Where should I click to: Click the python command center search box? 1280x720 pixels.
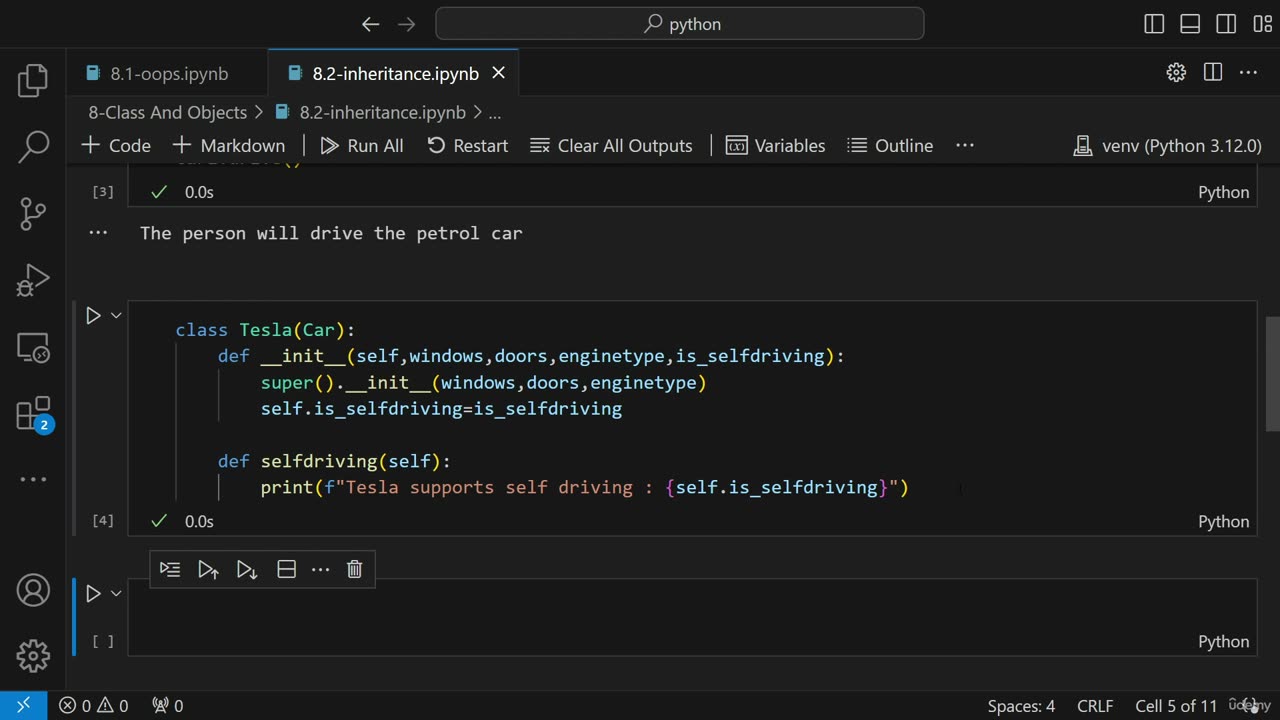point(680,24)
